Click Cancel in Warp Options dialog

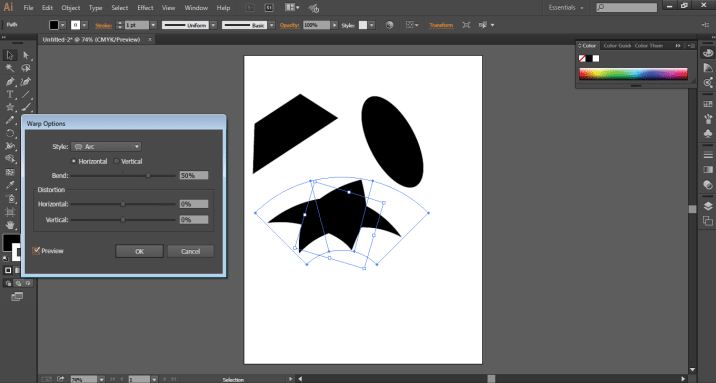click(190, 251)
